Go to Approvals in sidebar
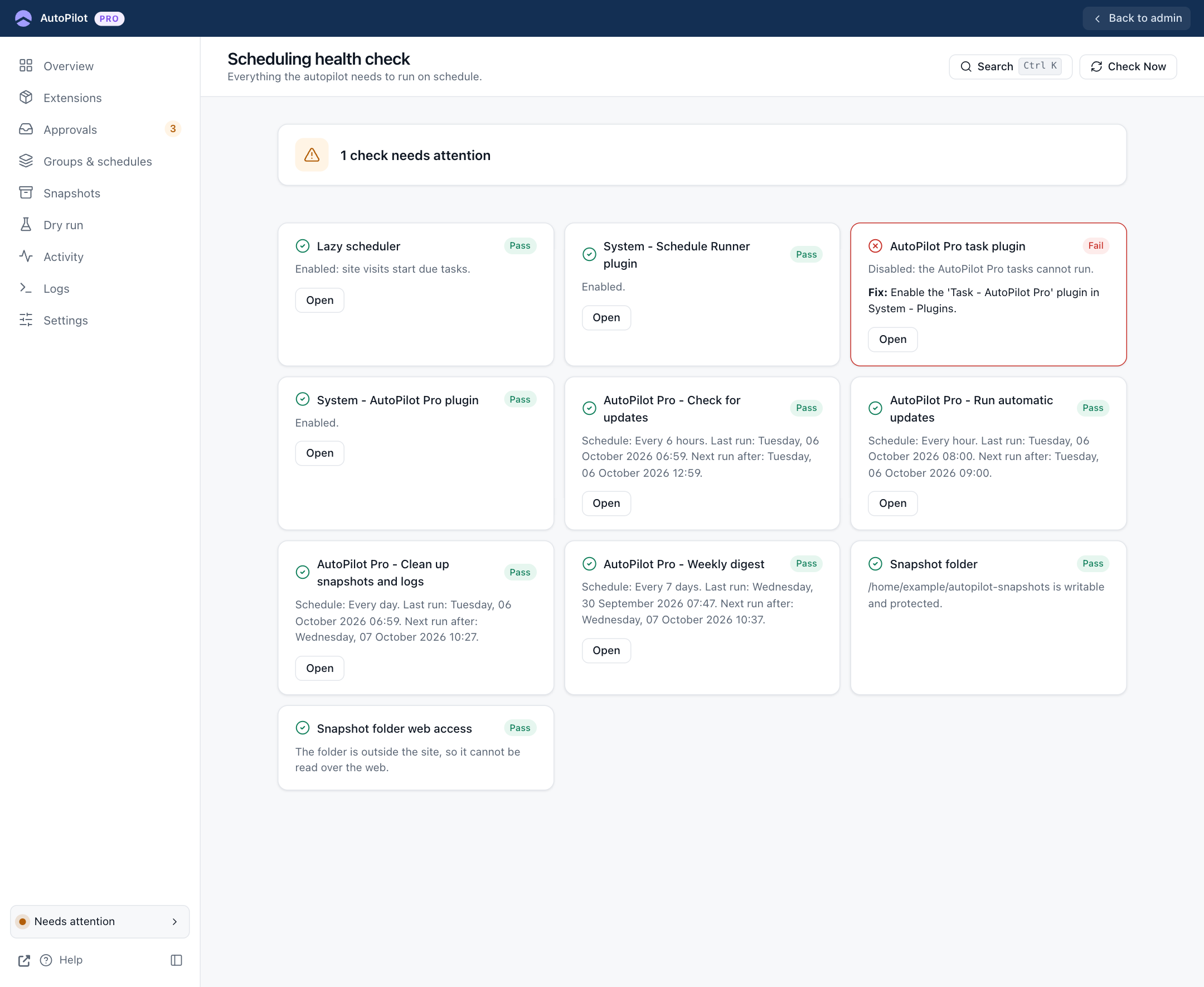Viewport: 1204px width, 987px height. click(100, 129)
